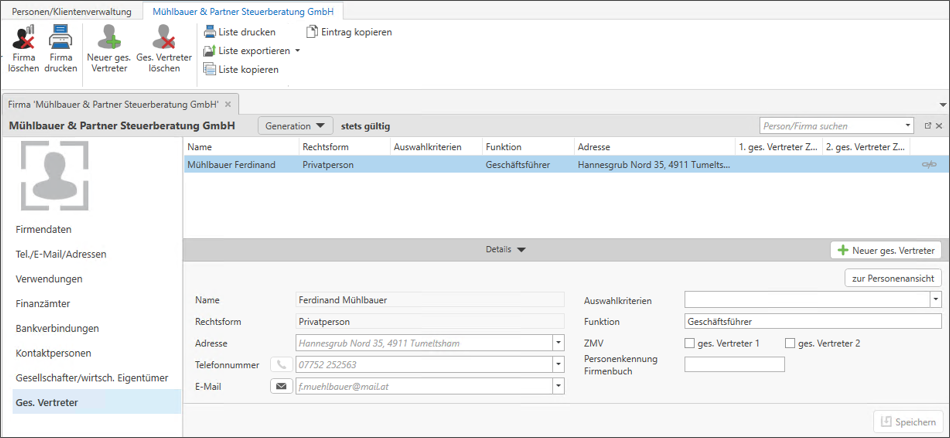Click Ges. Vertreter löschen icon
This screenshot has width=950, height=438.
click(x=163, y=38)
